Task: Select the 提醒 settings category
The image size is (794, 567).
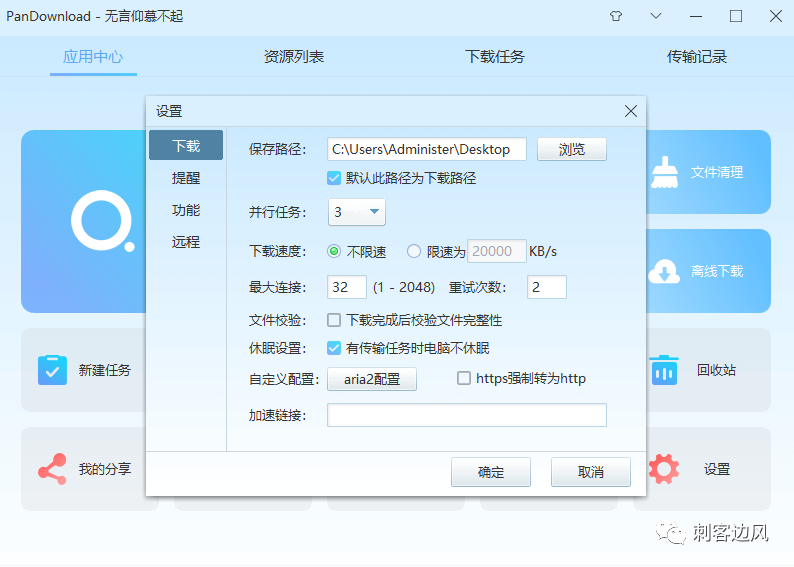Action: pos(186,178)
